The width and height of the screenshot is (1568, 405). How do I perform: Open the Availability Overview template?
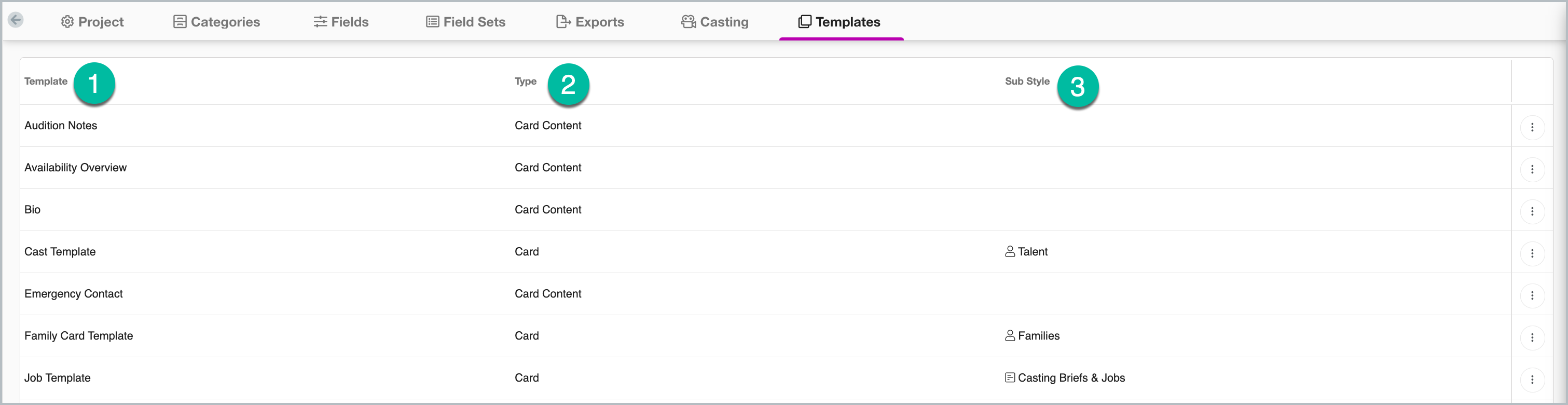[x=75, y=168]
